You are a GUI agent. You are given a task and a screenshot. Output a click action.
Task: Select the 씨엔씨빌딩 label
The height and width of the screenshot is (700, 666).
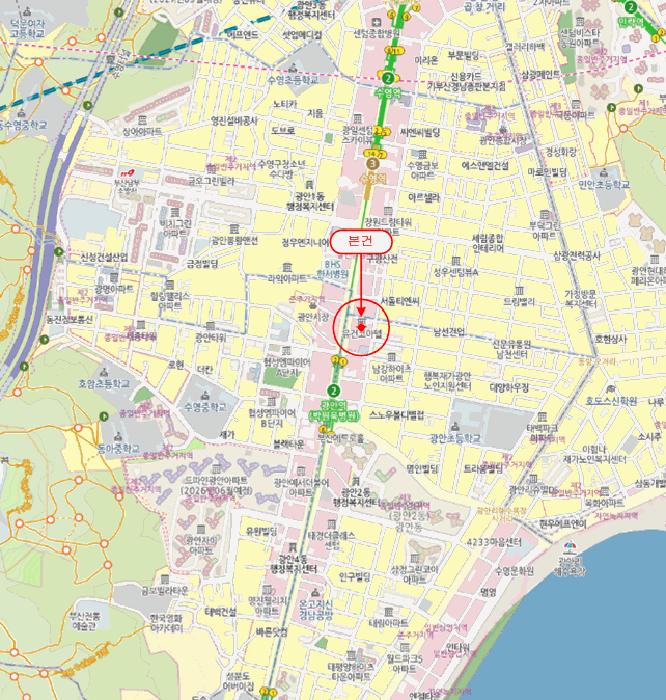420,133
